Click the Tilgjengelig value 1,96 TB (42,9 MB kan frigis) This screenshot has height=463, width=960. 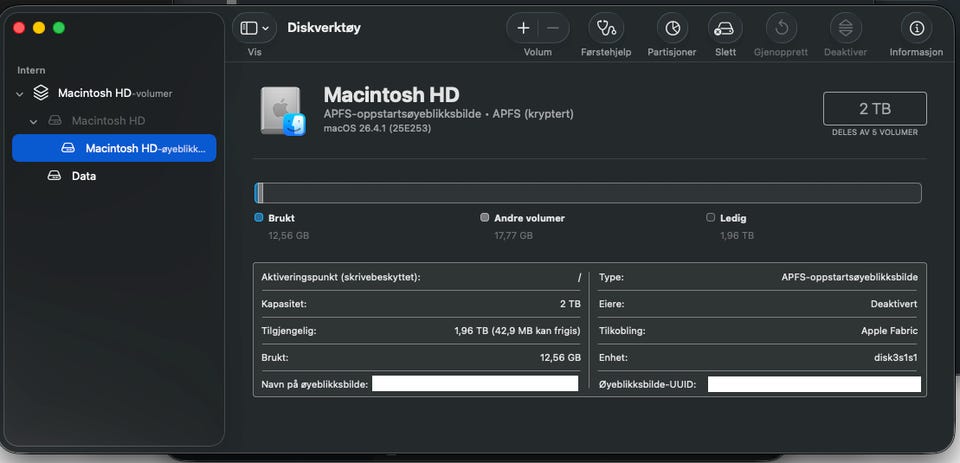tap(517, 331)
